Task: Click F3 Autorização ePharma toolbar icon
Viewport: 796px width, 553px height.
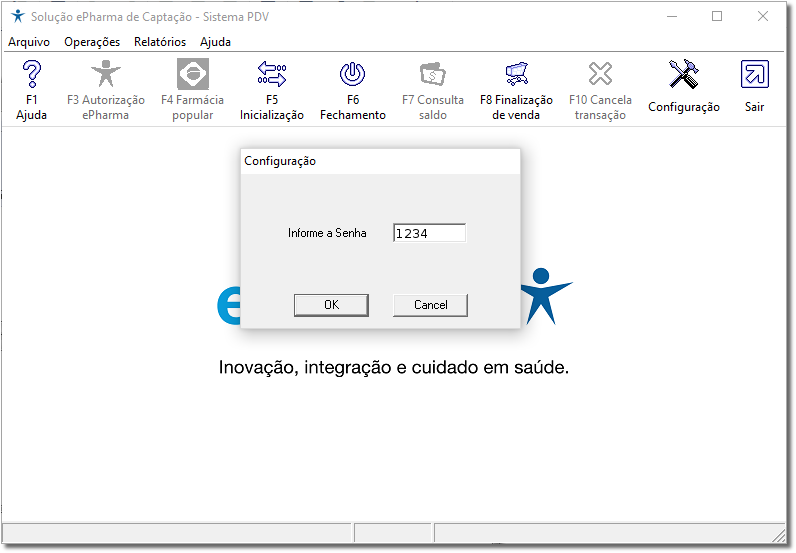Action: 106,74
